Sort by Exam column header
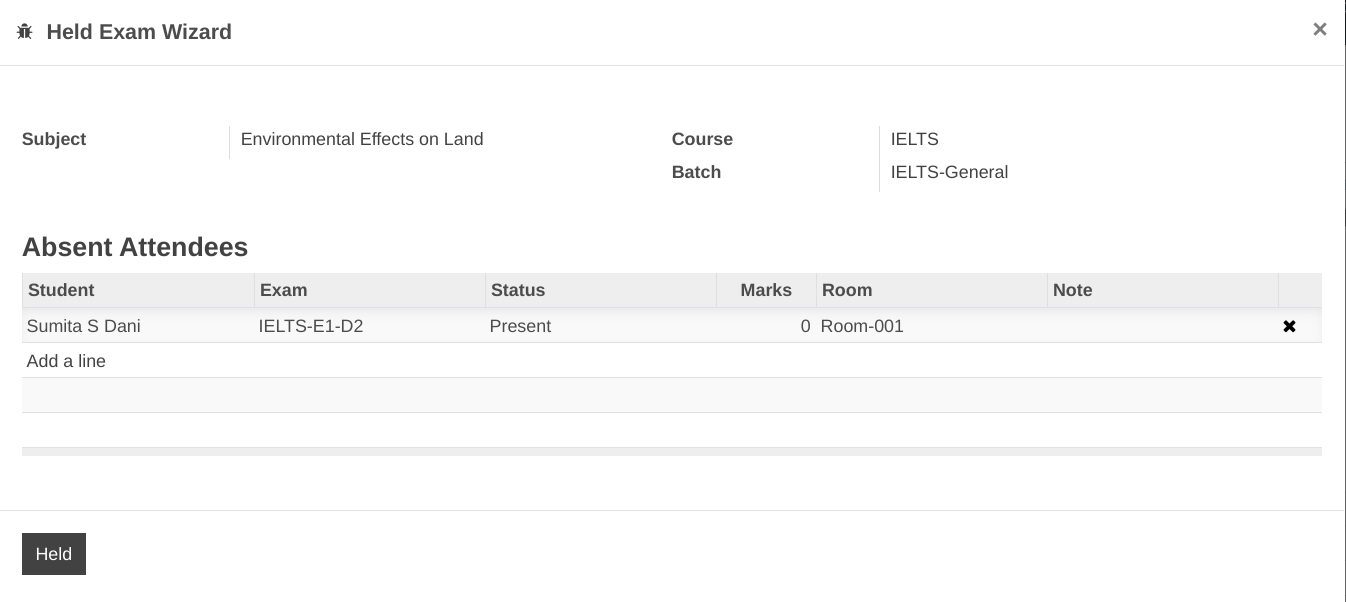This screenshot has height=602, width=1346. (369, 290)
